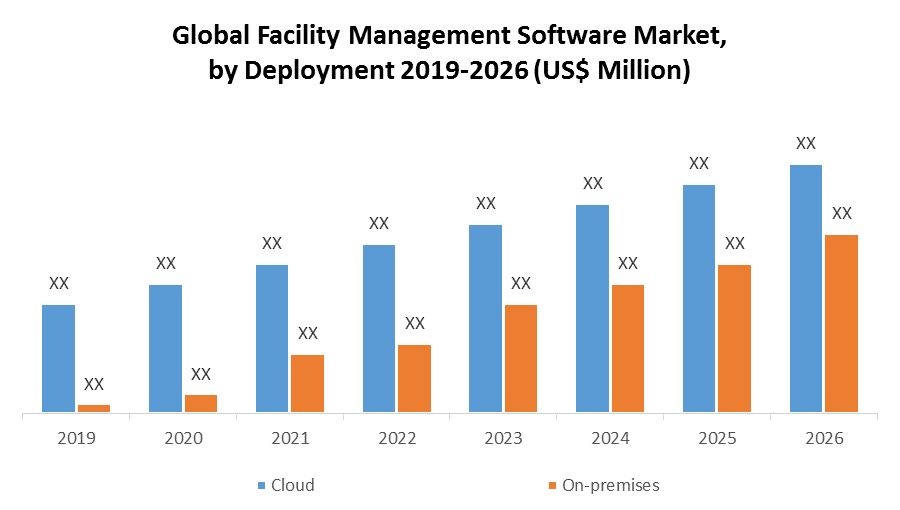
Task: Click the 2025 orange On-premises bar
Action: 734,338
